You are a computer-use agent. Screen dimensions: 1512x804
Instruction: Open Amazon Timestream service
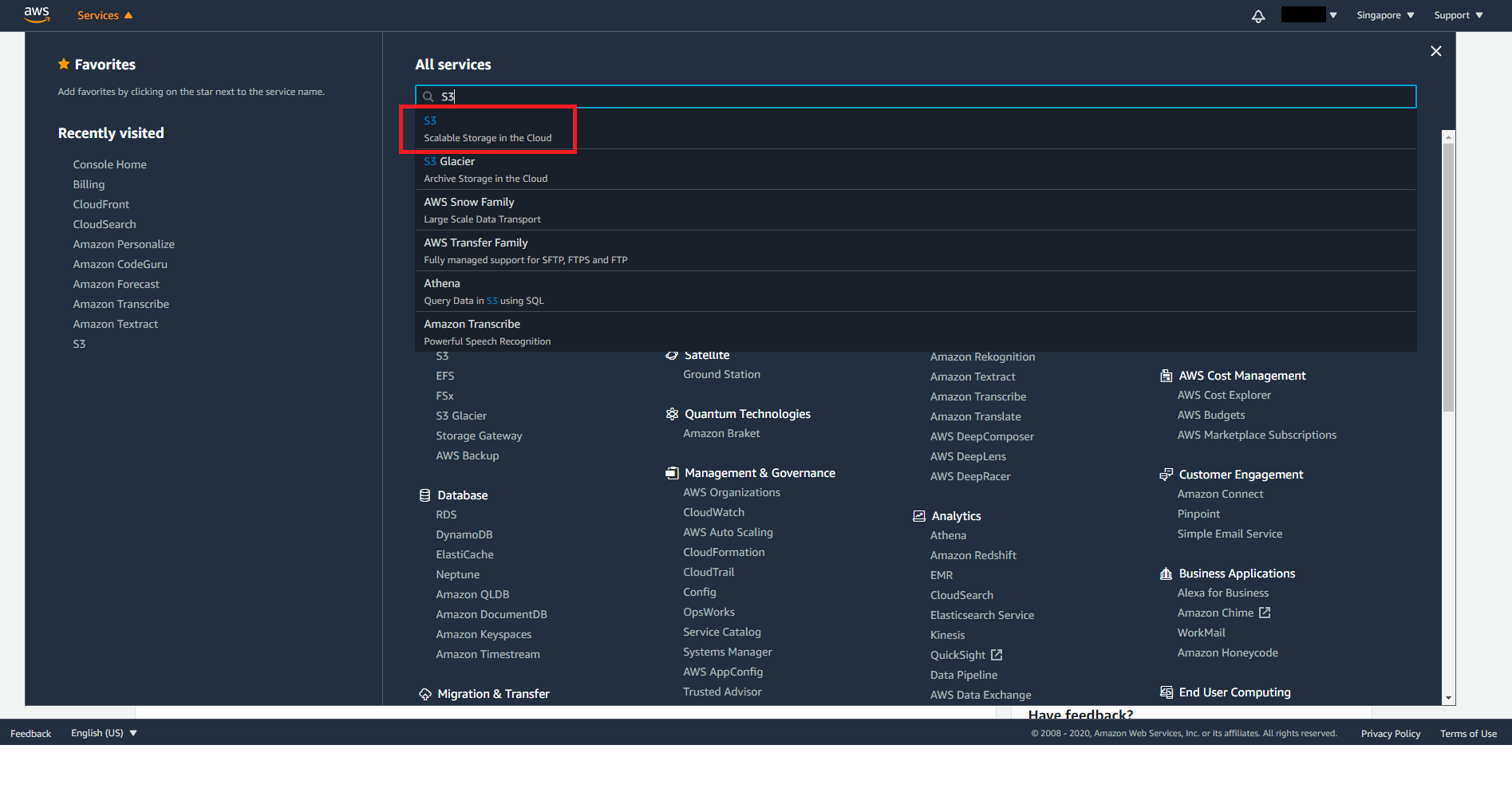click(488, 654)
